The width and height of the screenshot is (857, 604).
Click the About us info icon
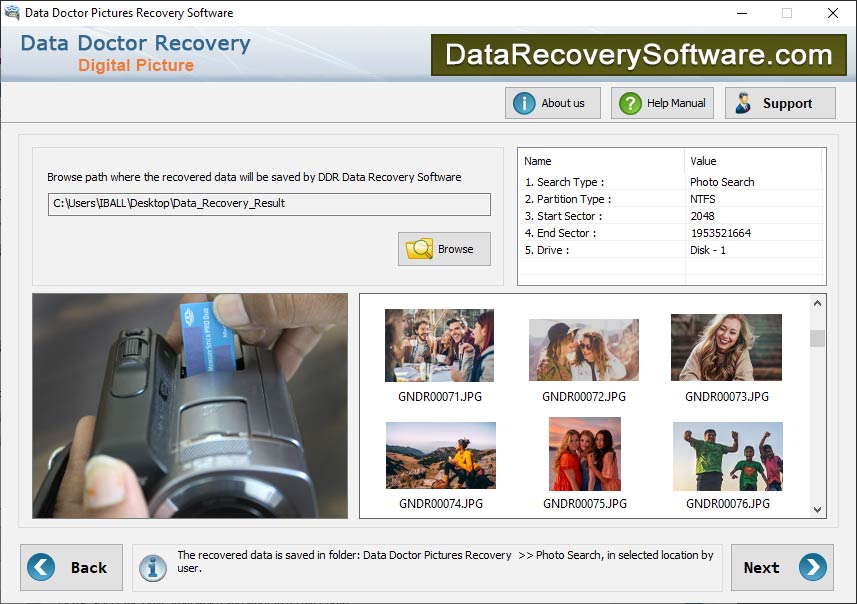pyautogui.click(x=524, y=102)
